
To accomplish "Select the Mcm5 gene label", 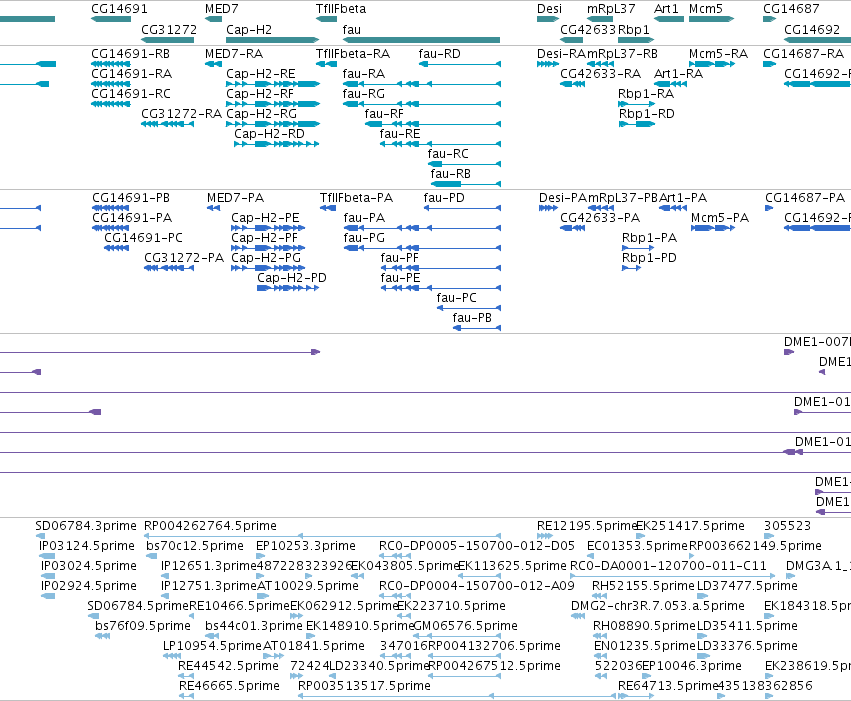I will tap(706, 9).
